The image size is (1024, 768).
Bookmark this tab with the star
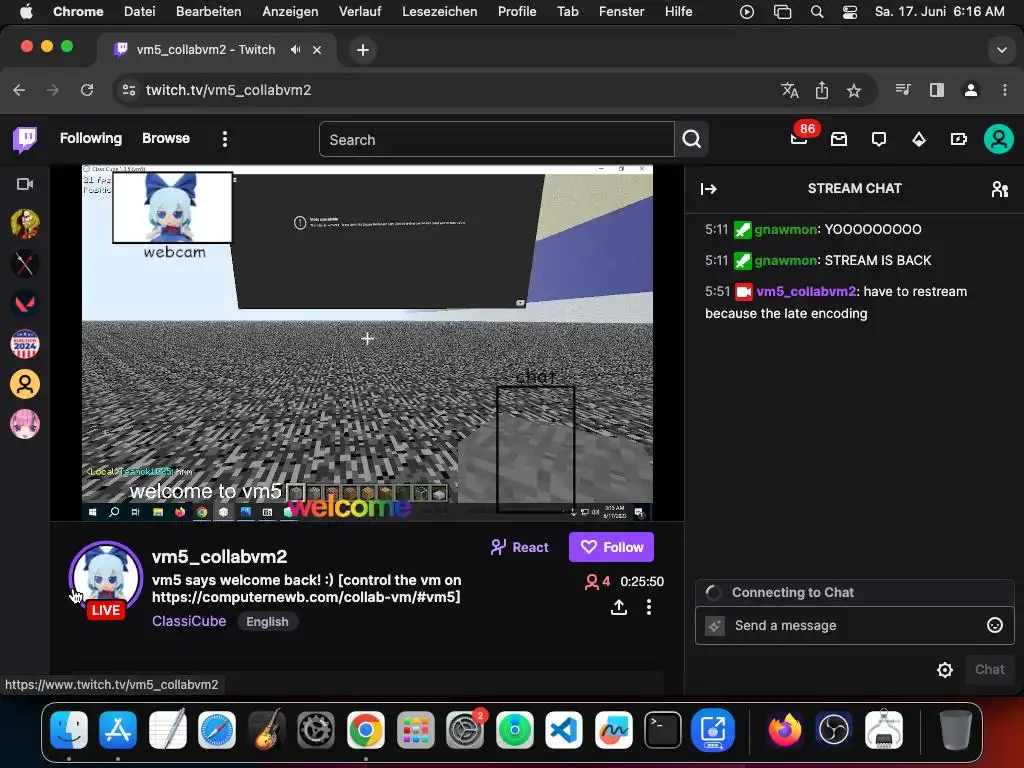tap(854, 90)
